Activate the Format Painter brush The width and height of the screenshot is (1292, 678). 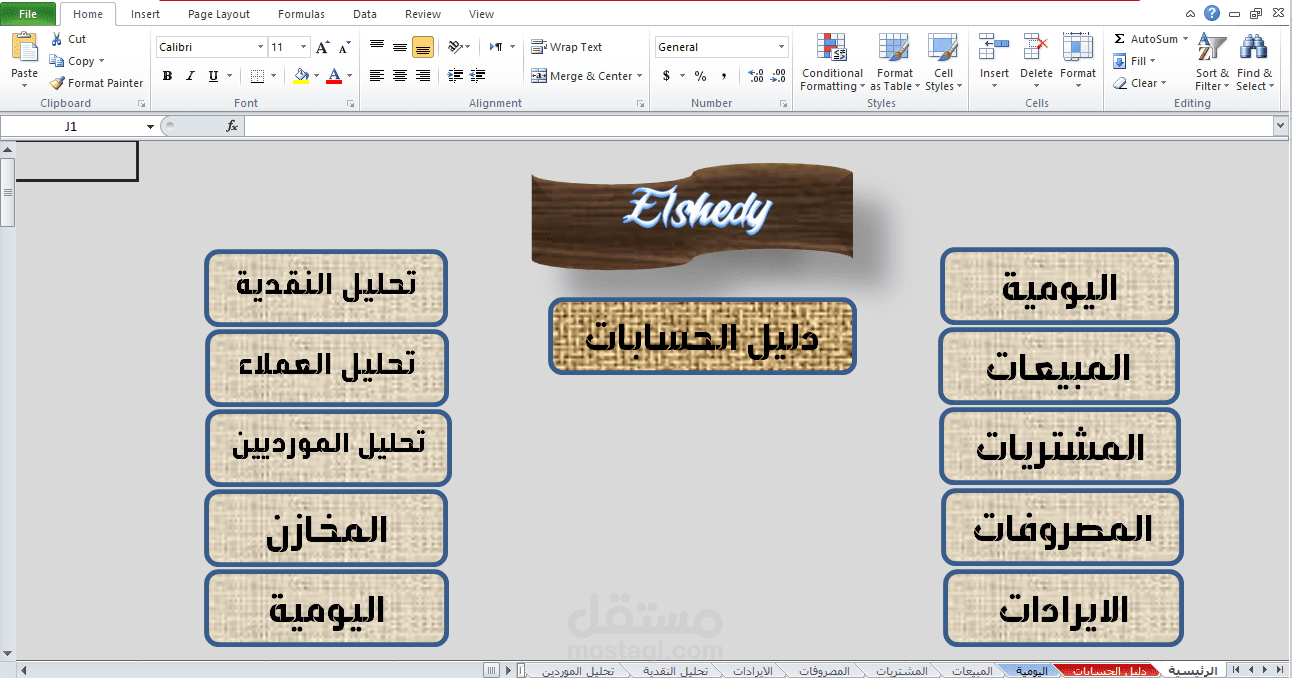[58, 83]
